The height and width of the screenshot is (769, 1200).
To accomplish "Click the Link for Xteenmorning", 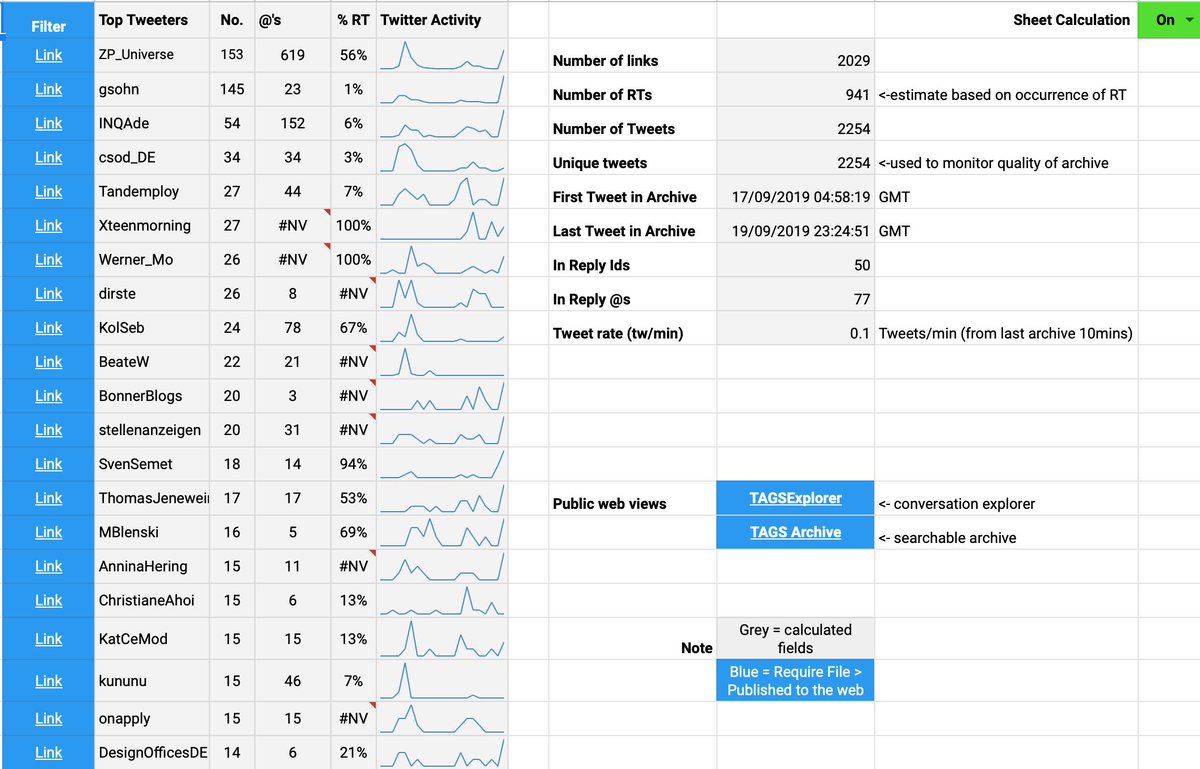I will pos(48,225).
